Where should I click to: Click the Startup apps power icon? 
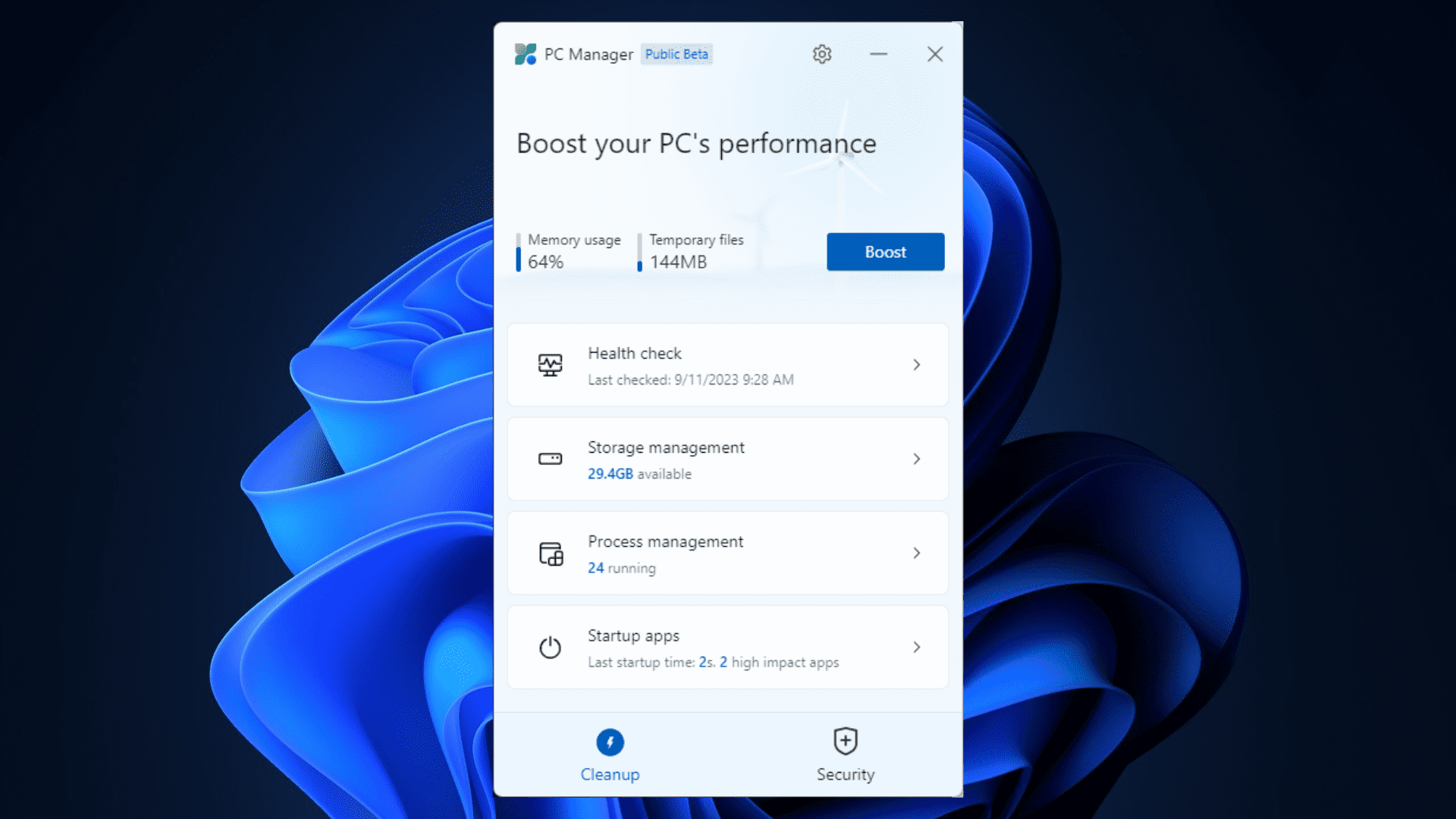pos(551,648)
